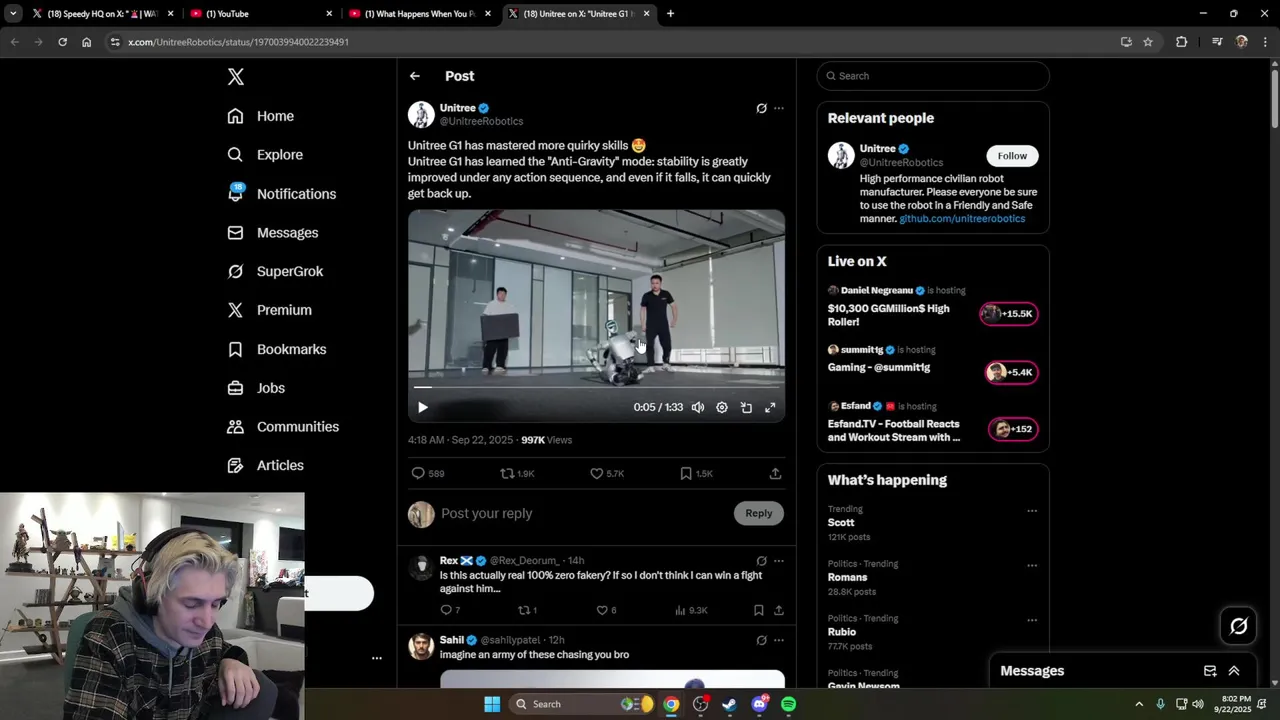Join summit1g's live with +5.4K
Image resolution: width=1280 pixels, height=720 pixels.
click(1012, 372)
